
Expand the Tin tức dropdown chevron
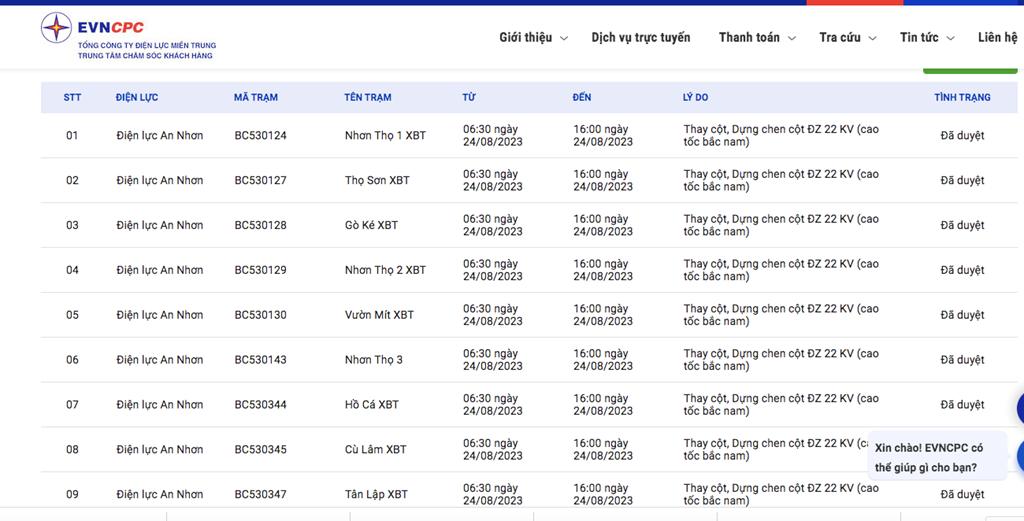tap(950, 39)
